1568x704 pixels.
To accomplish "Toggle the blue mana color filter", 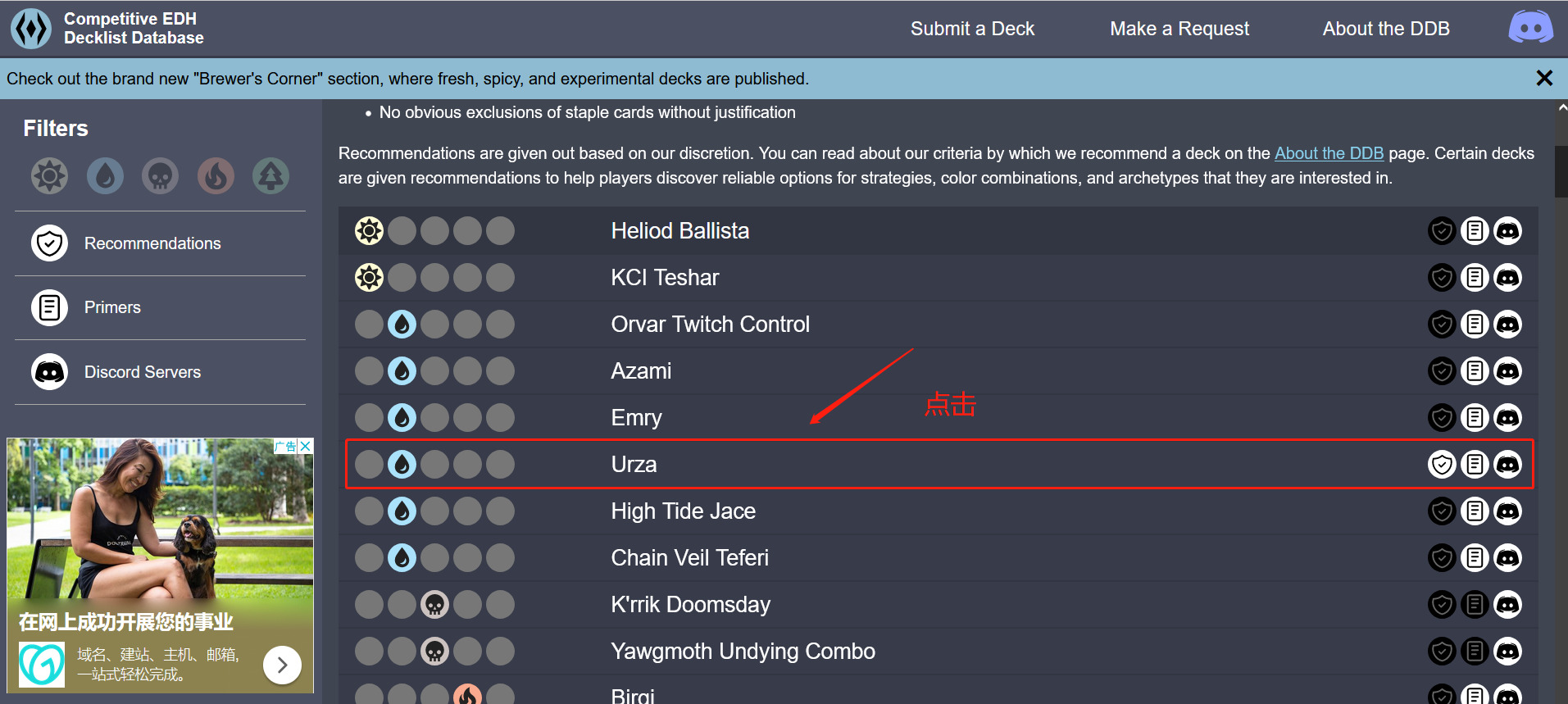I will [x=105, y=175].
